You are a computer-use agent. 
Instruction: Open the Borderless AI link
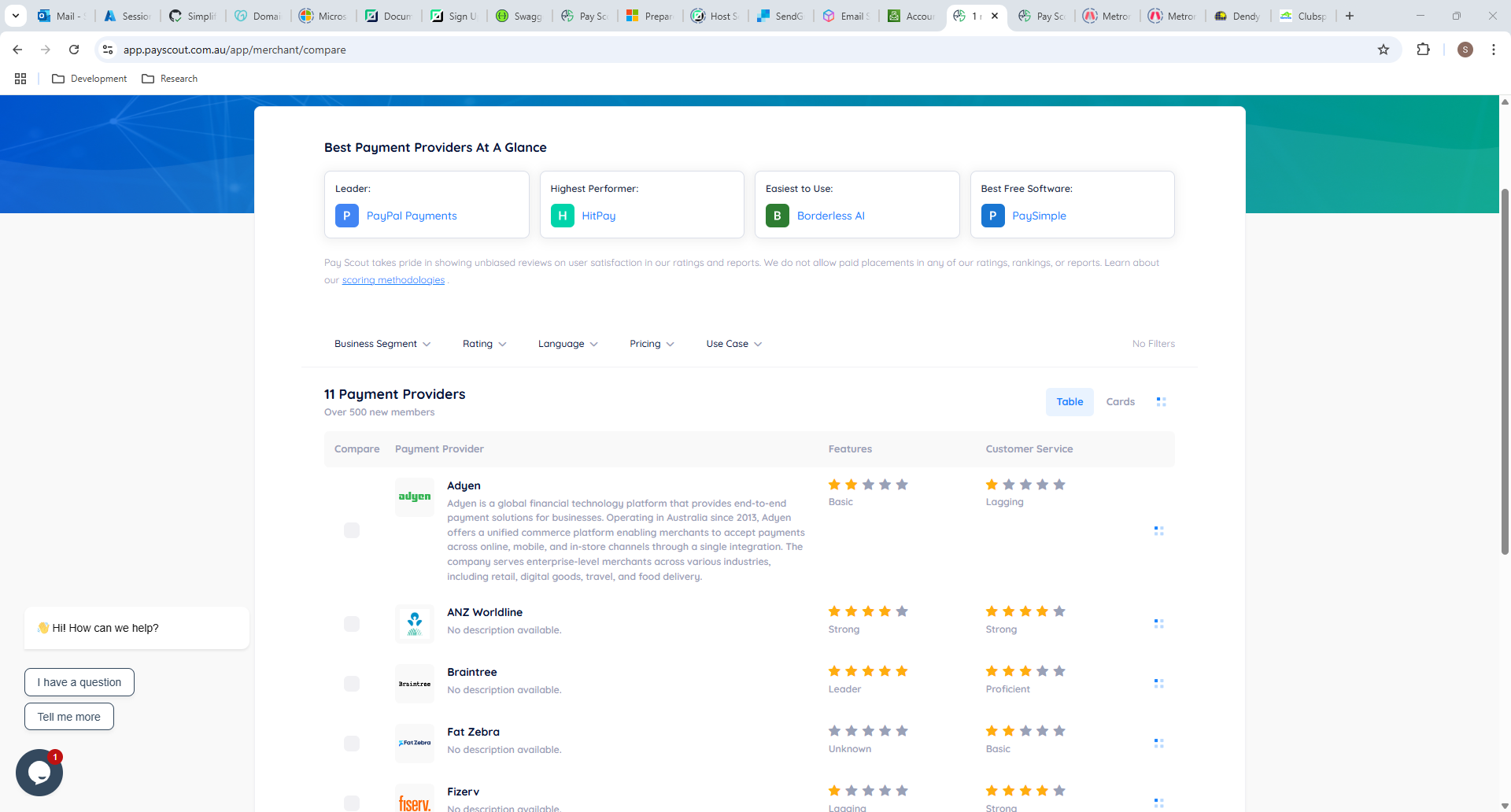click(831, 216)
